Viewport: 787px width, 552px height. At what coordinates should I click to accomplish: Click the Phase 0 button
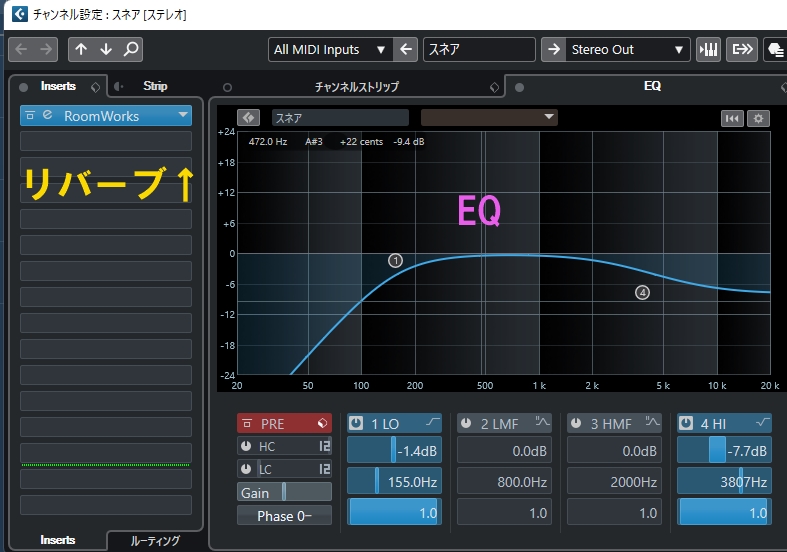(284, 516)
